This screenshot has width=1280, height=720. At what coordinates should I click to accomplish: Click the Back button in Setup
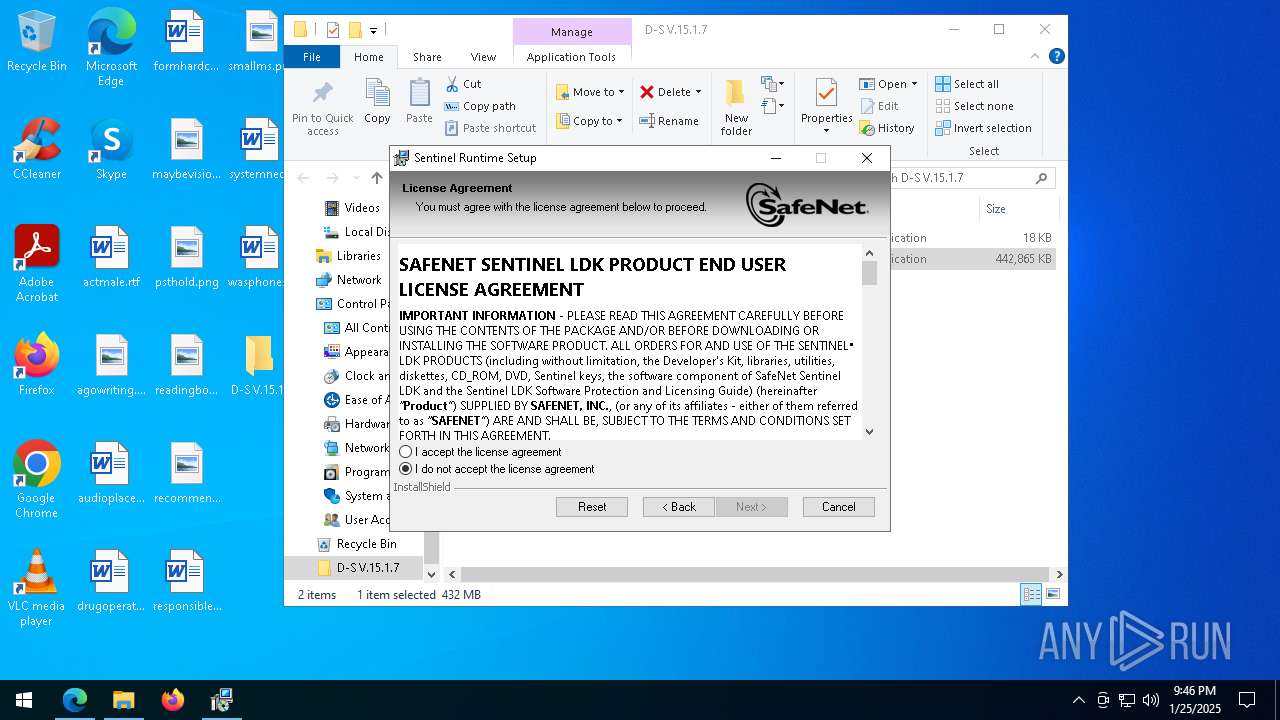[x=679, y=507]
